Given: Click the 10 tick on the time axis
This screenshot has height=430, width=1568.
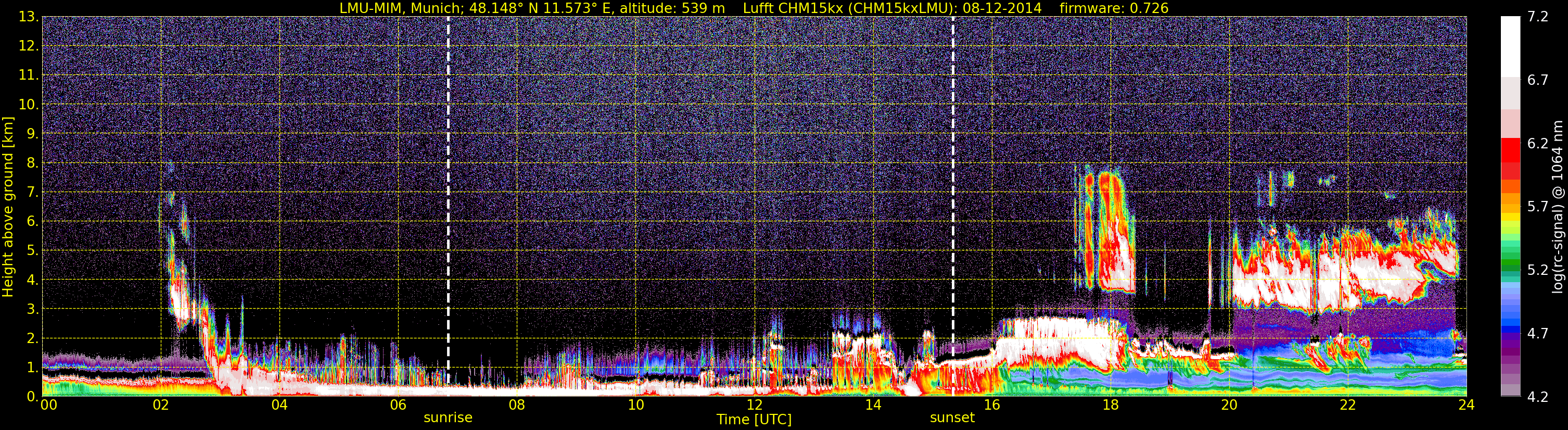Looking at the screenshot, I should pyautogui.click(x=635, y=405).
